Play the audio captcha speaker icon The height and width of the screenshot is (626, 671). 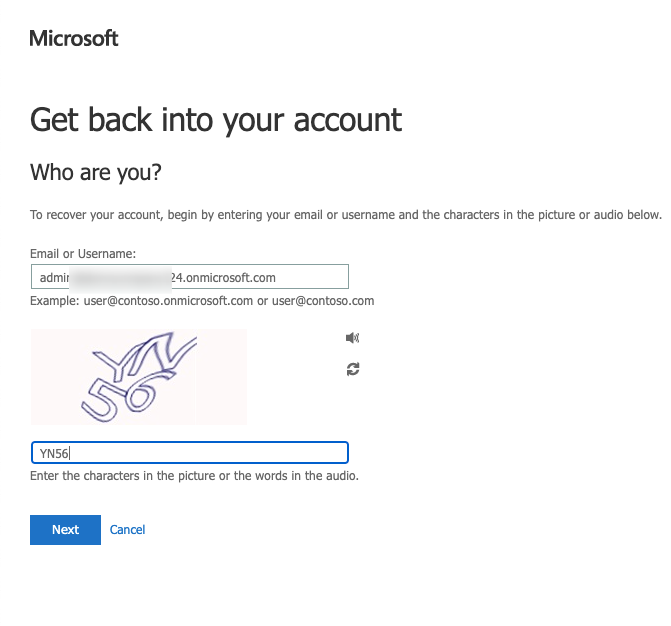tap(352, 339)
